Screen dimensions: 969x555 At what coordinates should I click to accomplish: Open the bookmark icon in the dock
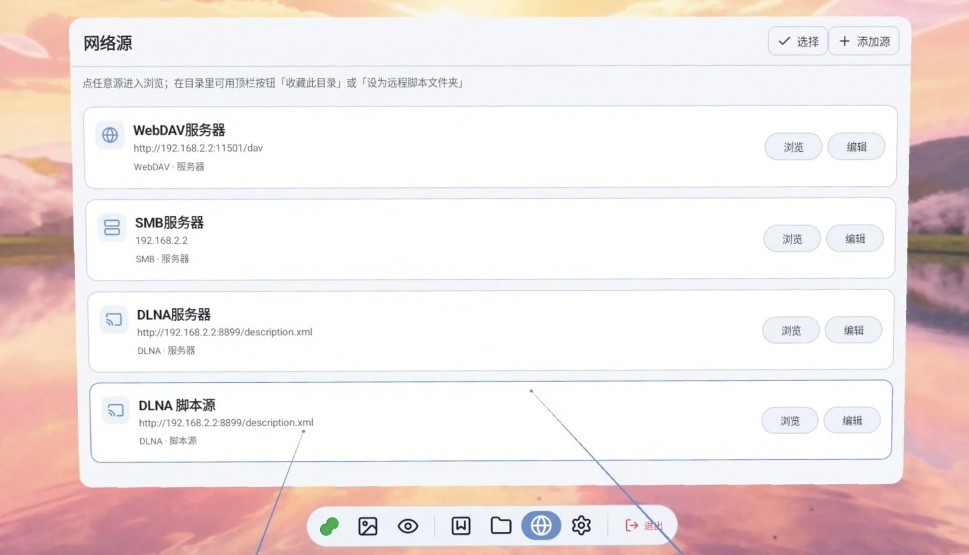tap(461, 526)
